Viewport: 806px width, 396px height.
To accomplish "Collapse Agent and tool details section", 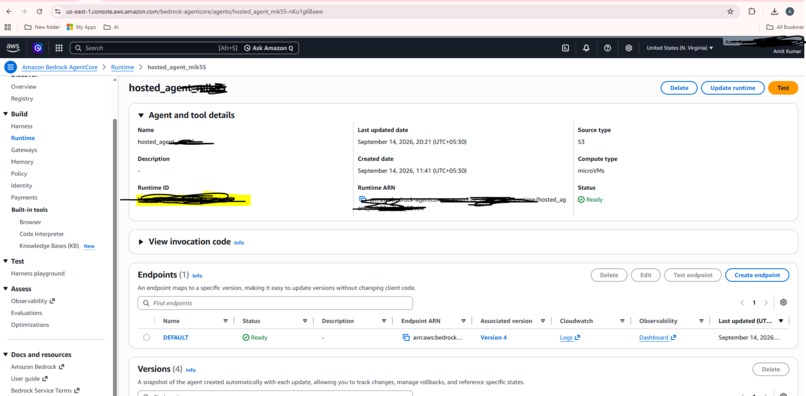I will (x=141, y=115).
